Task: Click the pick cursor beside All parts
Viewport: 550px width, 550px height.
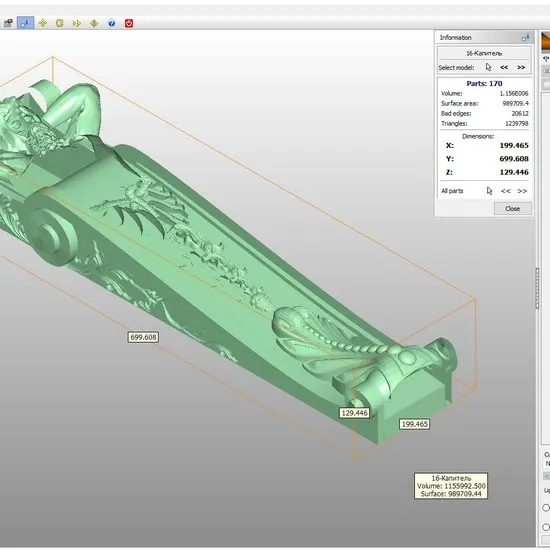Action: click(489, 191)
